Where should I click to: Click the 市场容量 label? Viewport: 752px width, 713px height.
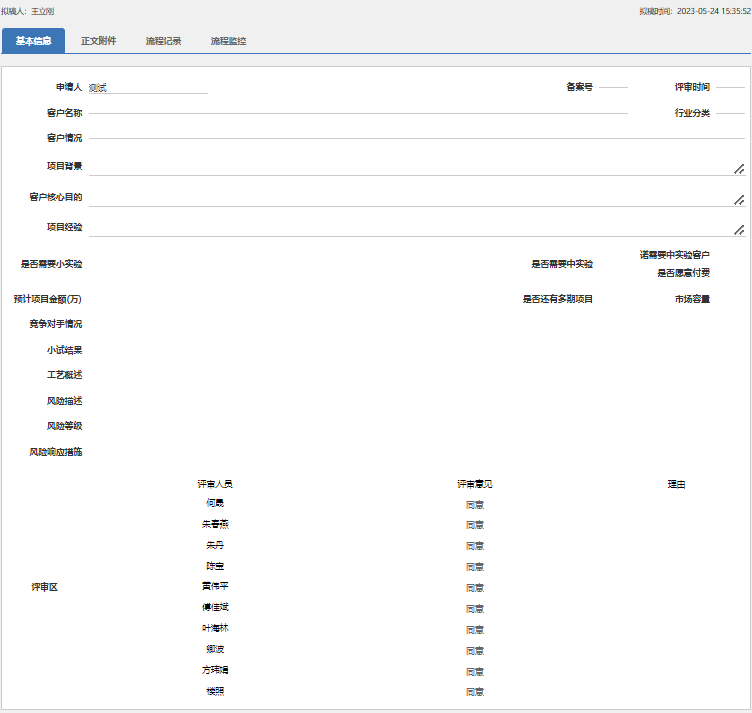pyautogui.click(x=692, y=299)
